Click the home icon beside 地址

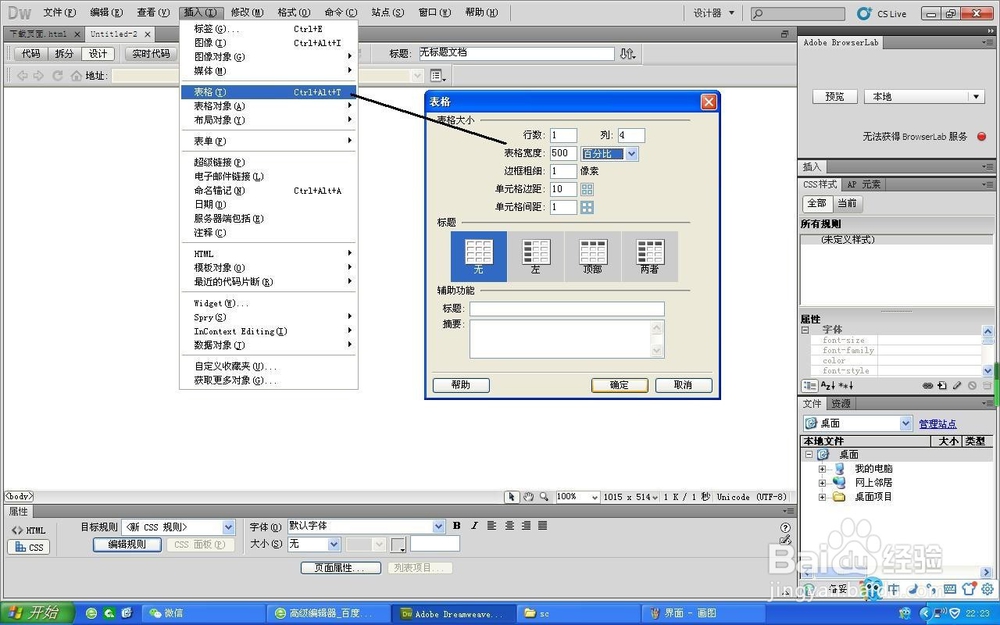77,76
